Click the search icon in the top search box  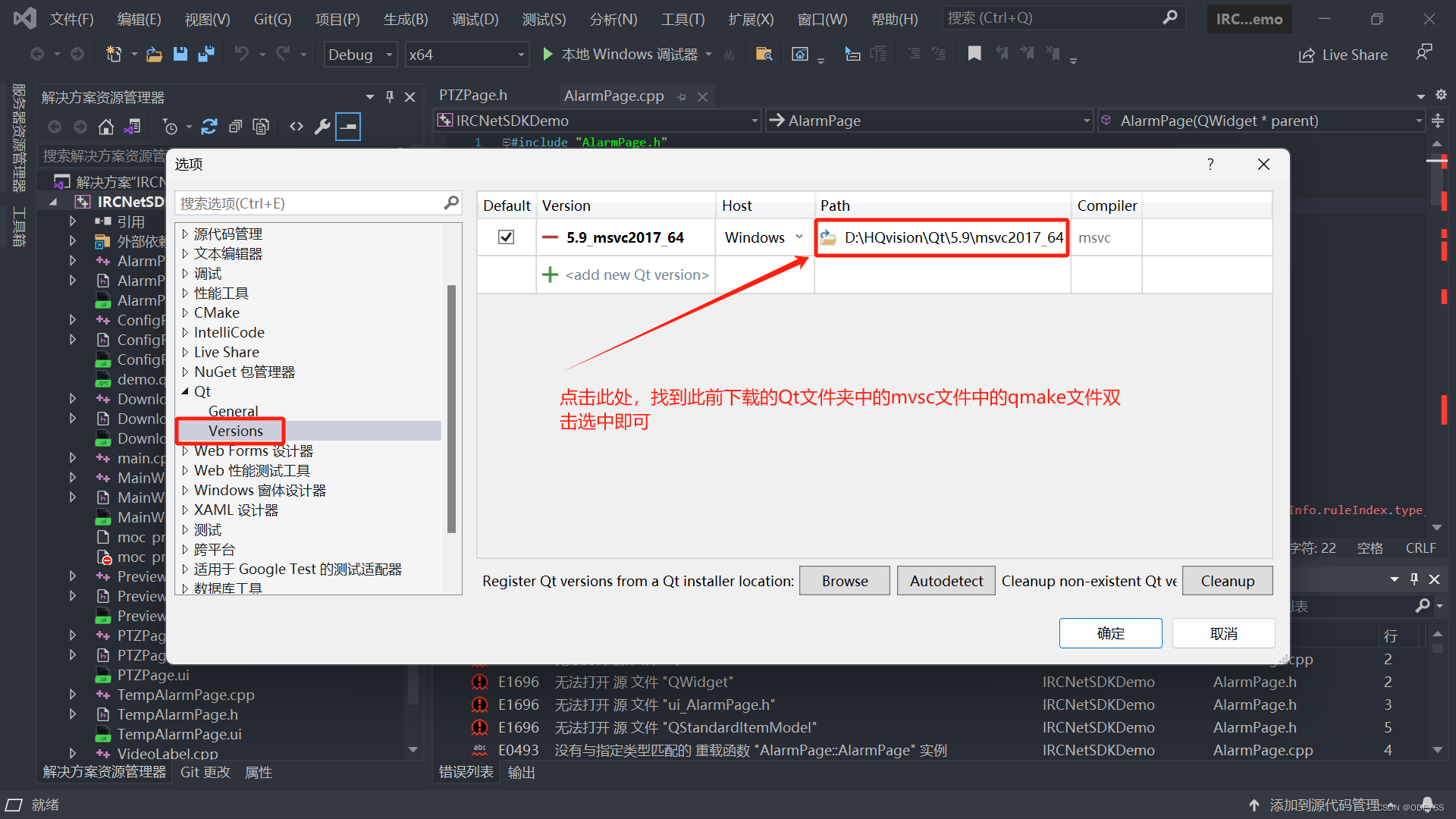[1170, 17]
